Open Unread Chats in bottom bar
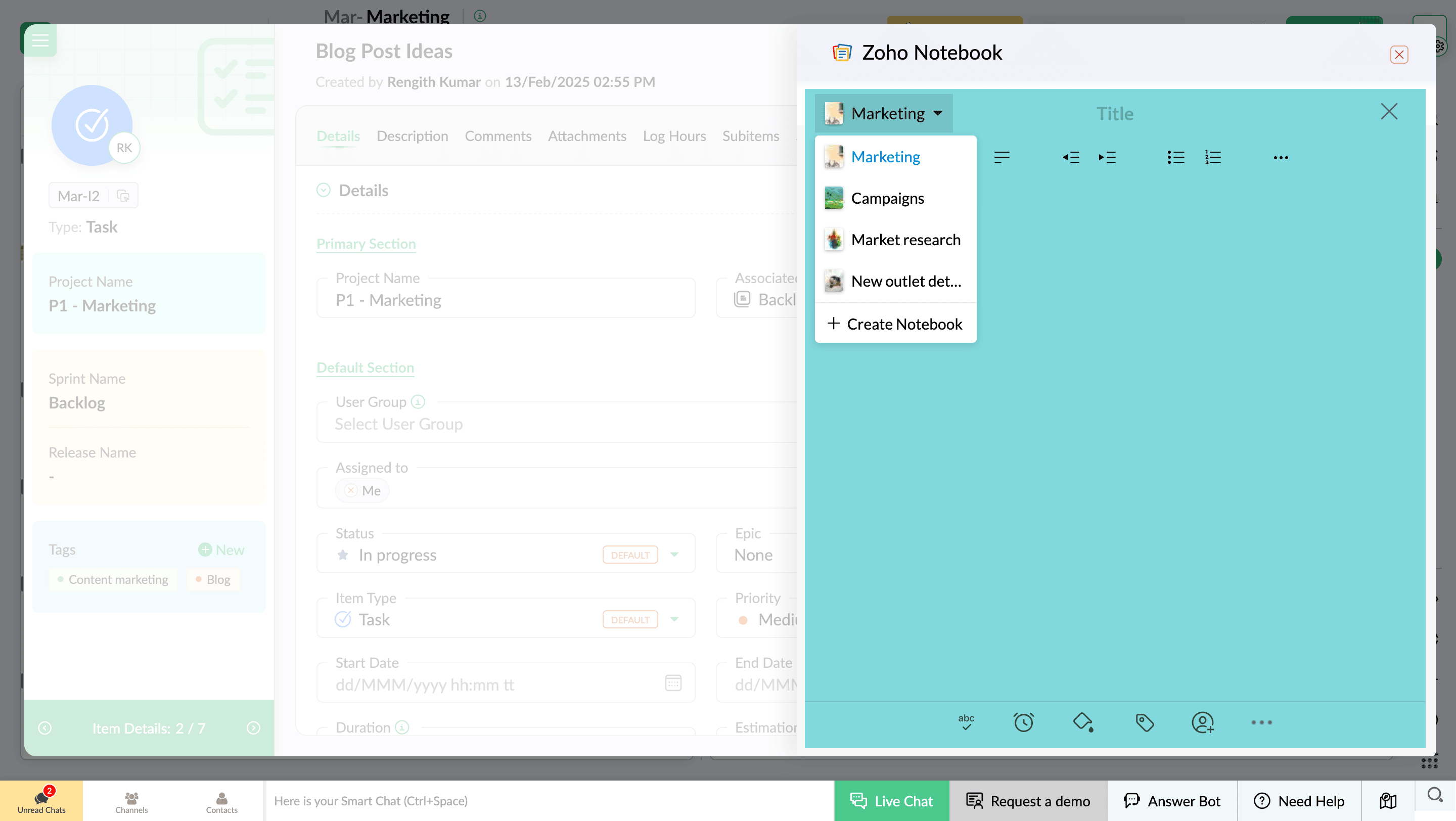Image resolution: width=1456 pixels, height=821 pixels. pyautogui.click(x=41, y=801)
